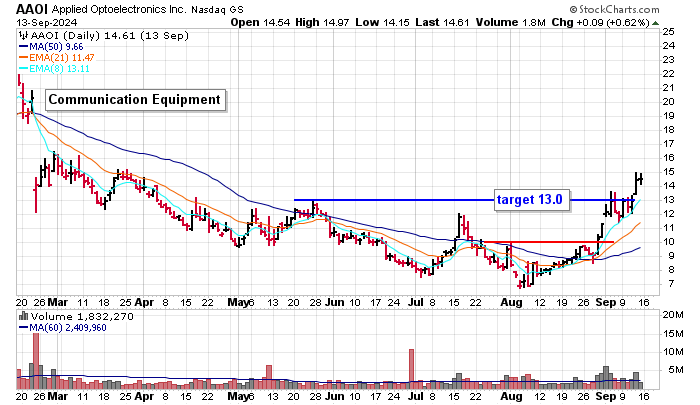Click the 13 price axis label
Viewport: 700px width, 405px height.
tap(668, 200)
